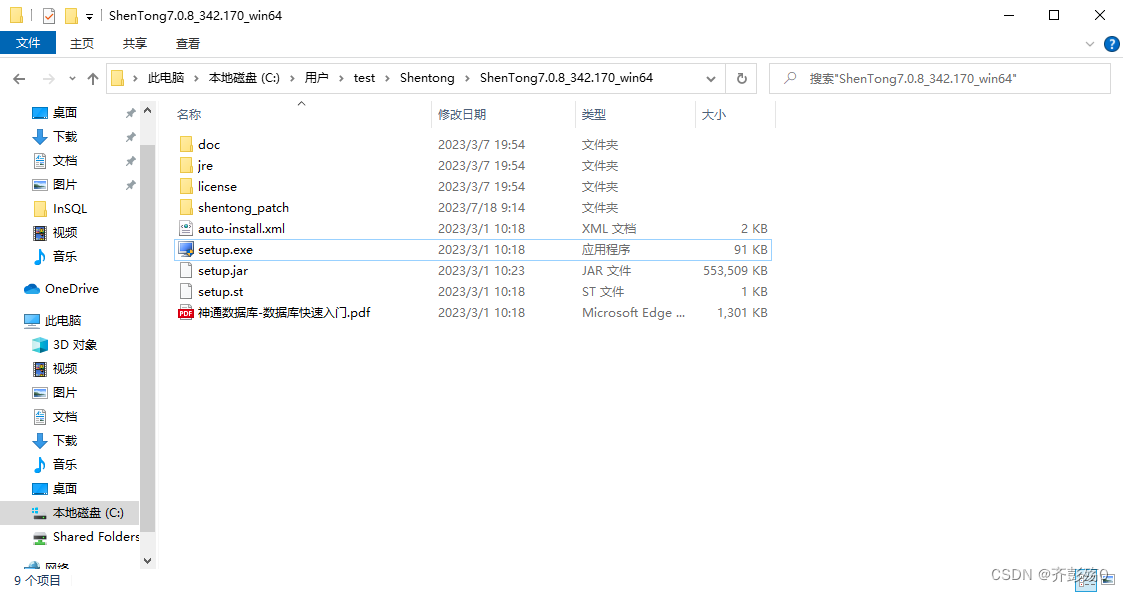1123x592 pixels.
Task: Click the 9 个项目 status bar text
Action: [x=37, y=580]
